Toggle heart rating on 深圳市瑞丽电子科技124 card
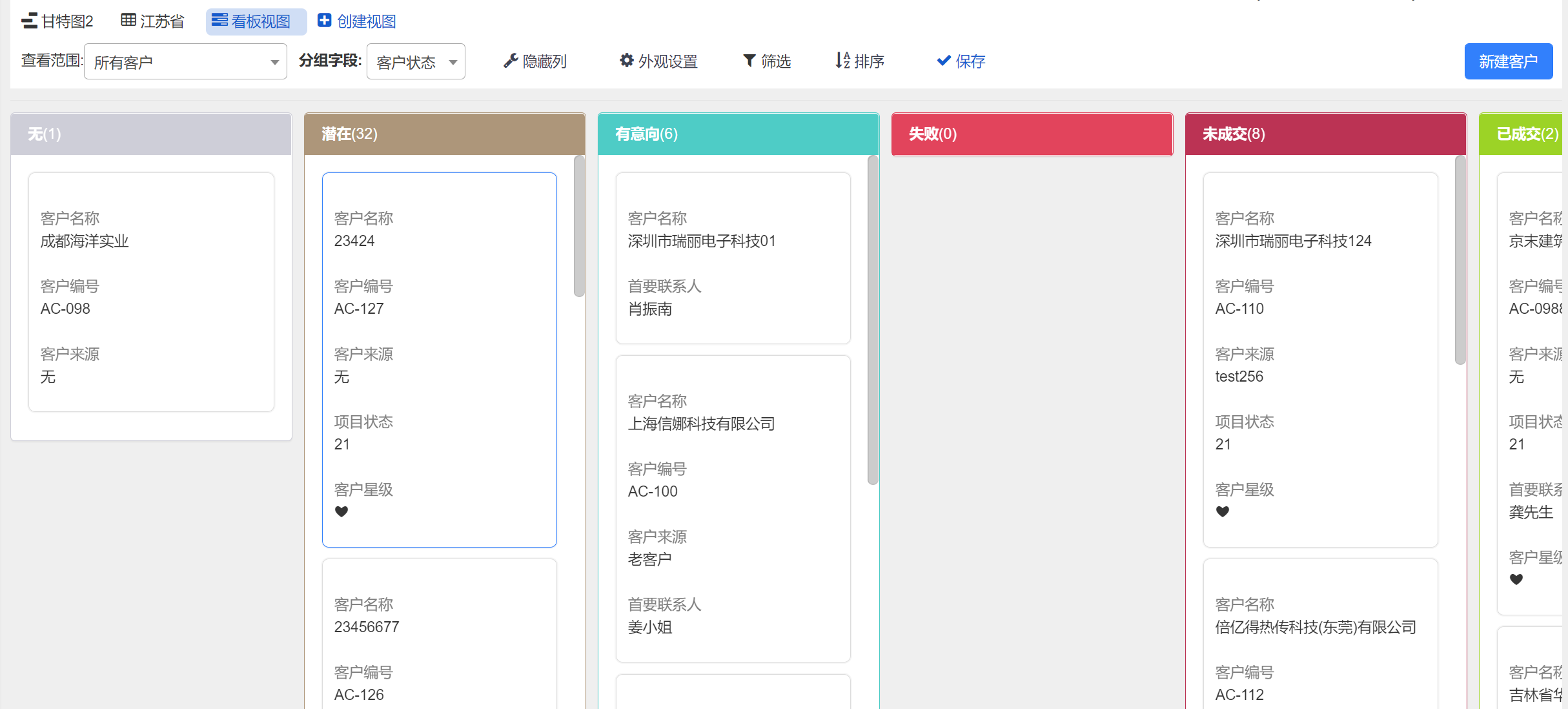This screenshot has height=709, width=1568. click(x=1222, y=511)
